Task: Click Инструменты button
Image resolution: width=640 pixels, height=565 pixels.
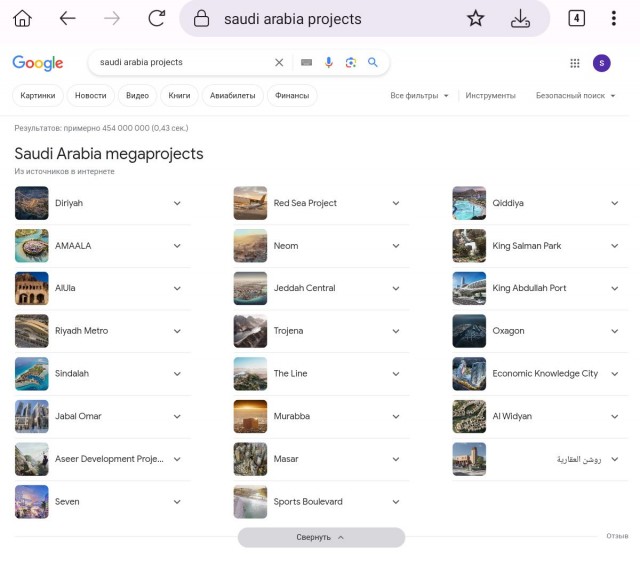Action: (490, 96)
